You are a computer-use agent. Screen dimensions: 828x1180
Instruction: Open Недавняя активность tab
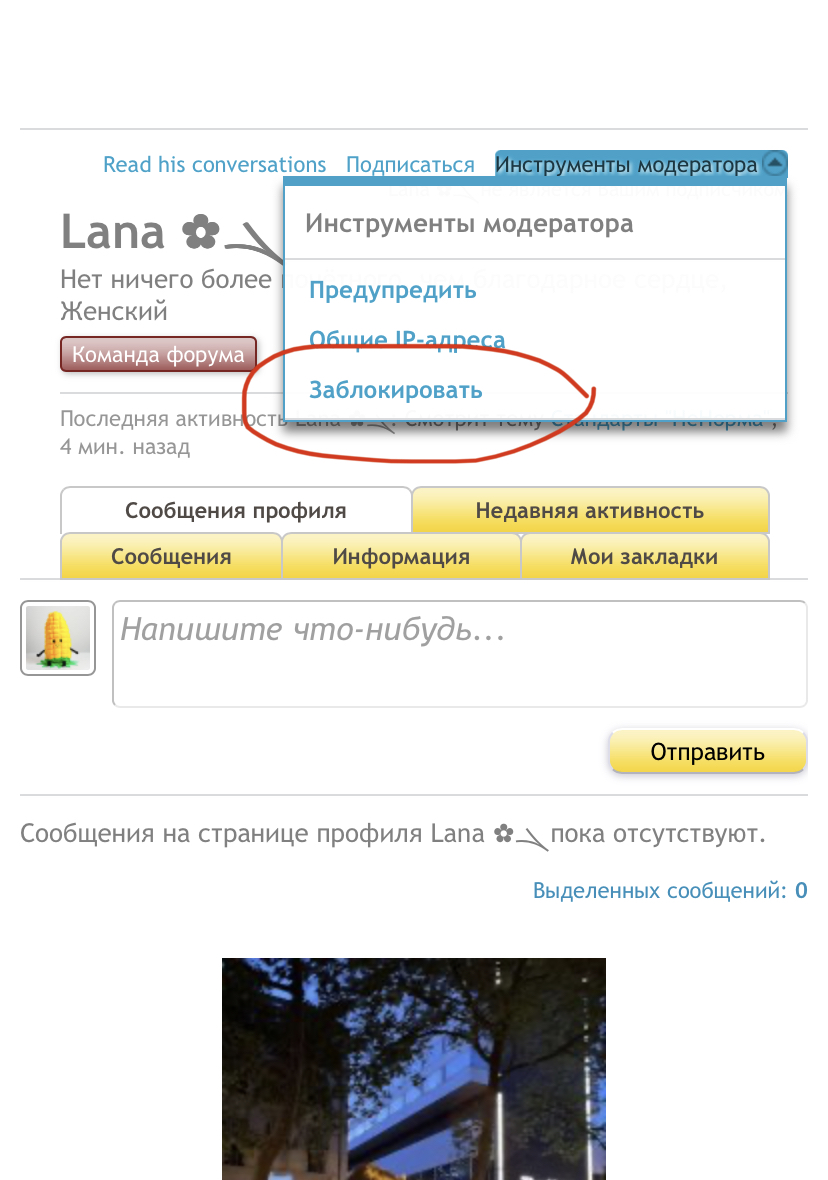pyautogui.click(x=590, y=510)
